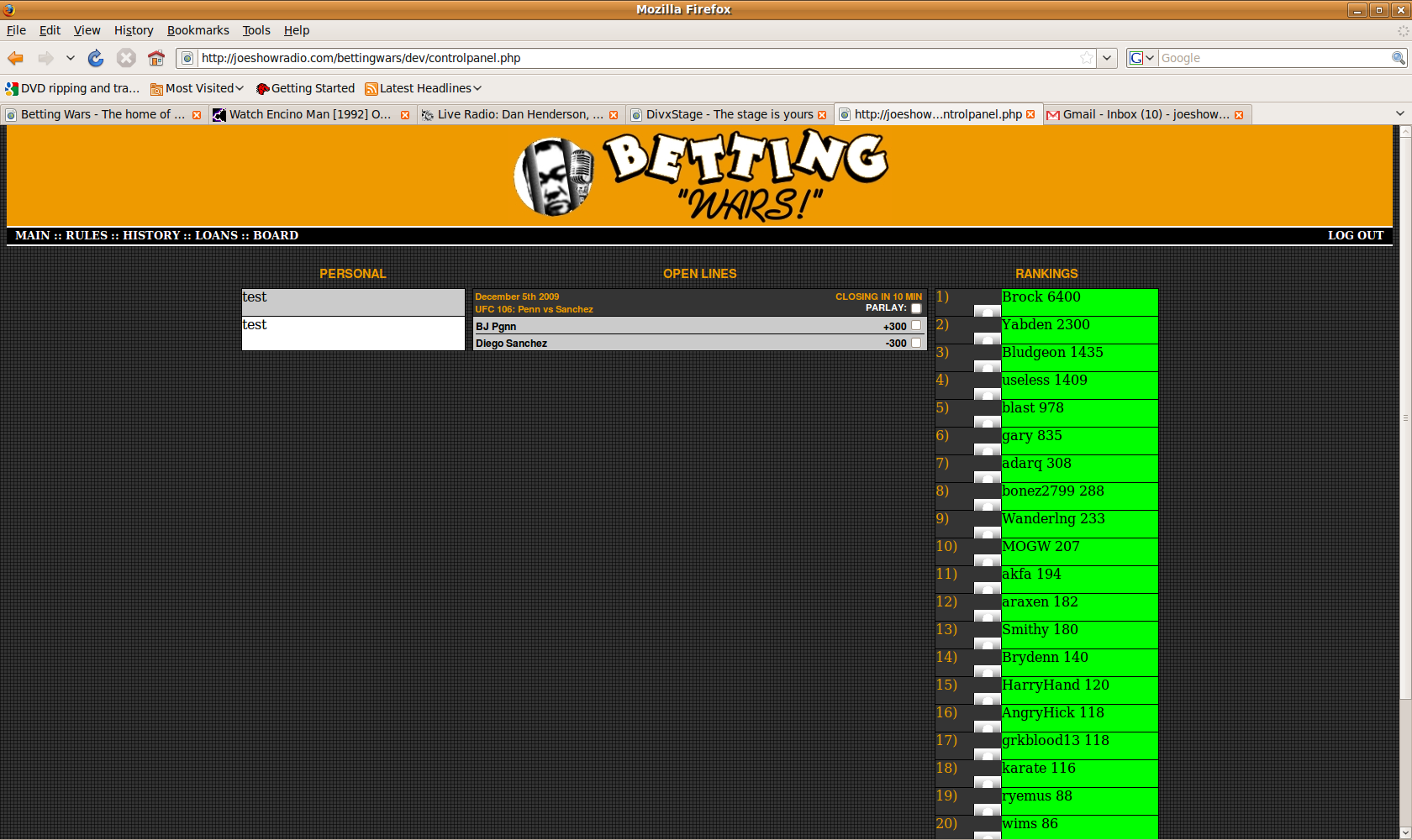Close the DivxStage tab
This screenshot has height=840, width=1412.
pos(822,114)
